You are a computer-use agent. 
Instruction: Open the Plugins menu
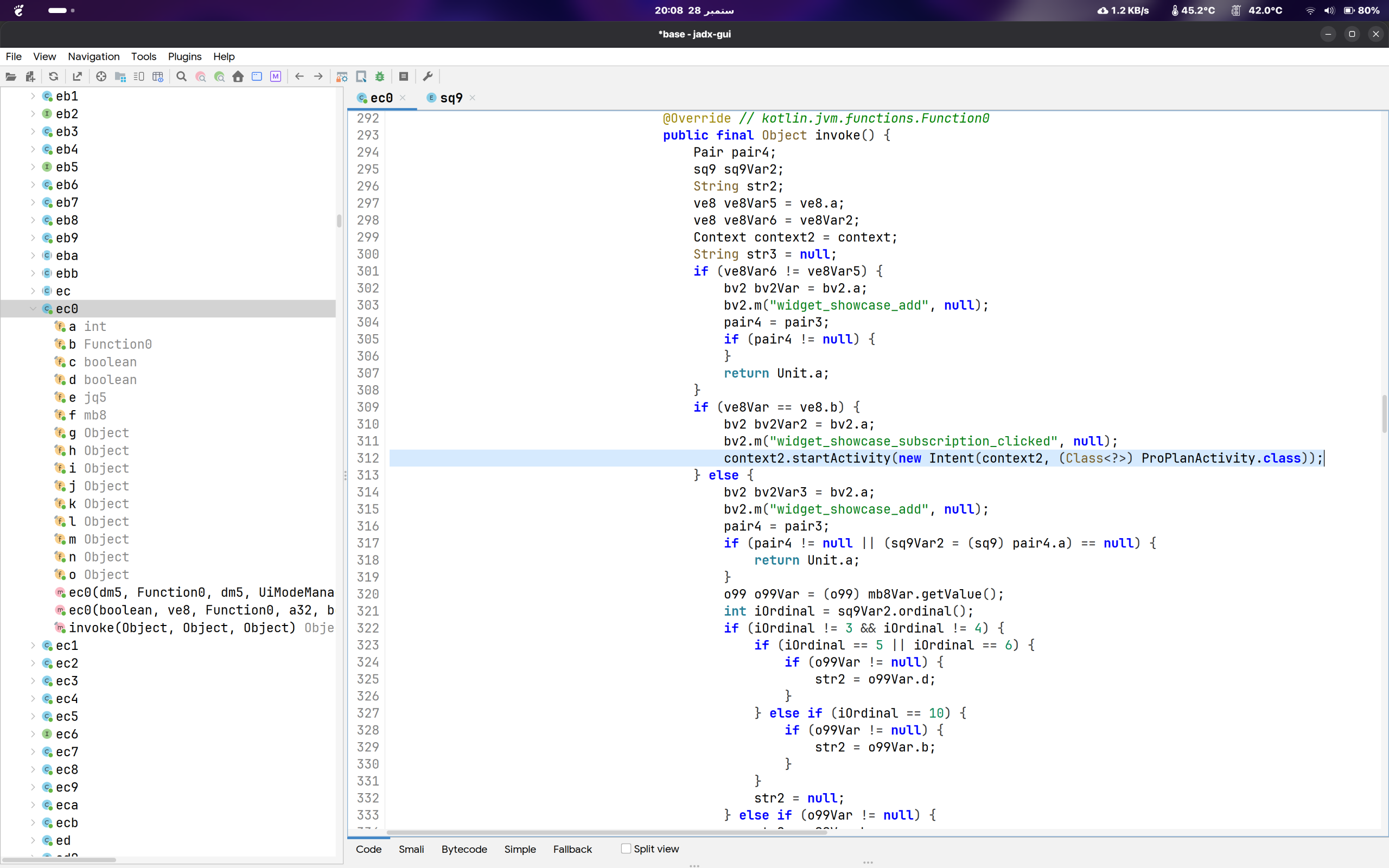click(184, 56)
